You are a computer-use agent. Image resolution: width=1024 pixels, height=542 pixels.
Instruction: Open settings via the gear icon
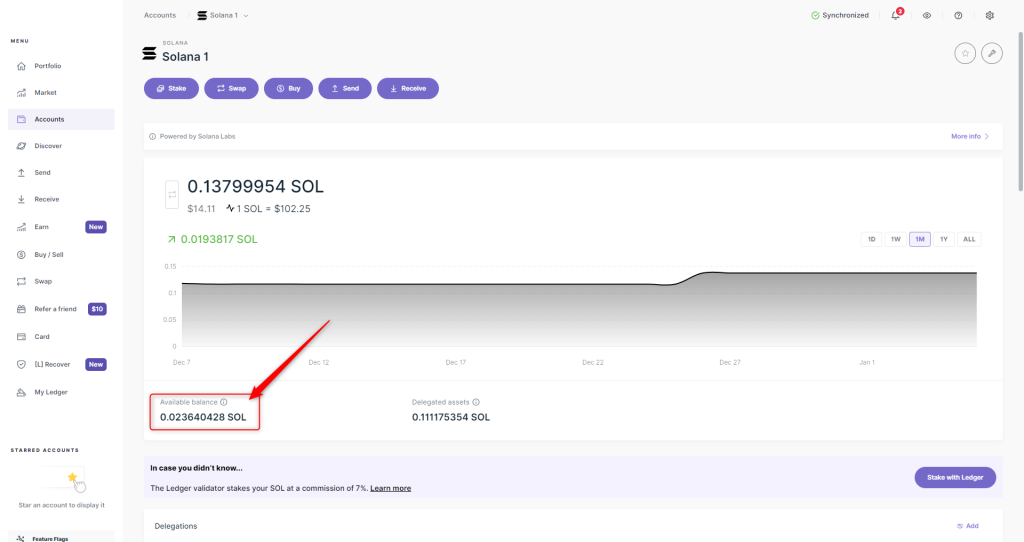[x=990, y=16]
